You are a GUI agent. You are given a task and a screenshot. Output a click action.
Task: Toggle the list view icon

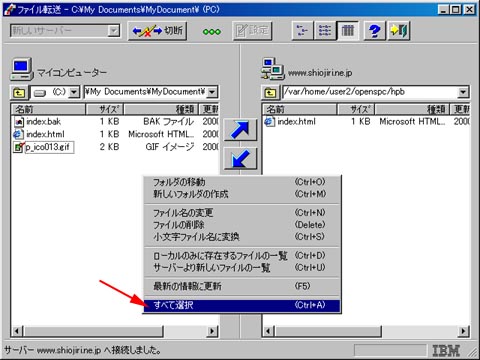pos(325,31)
